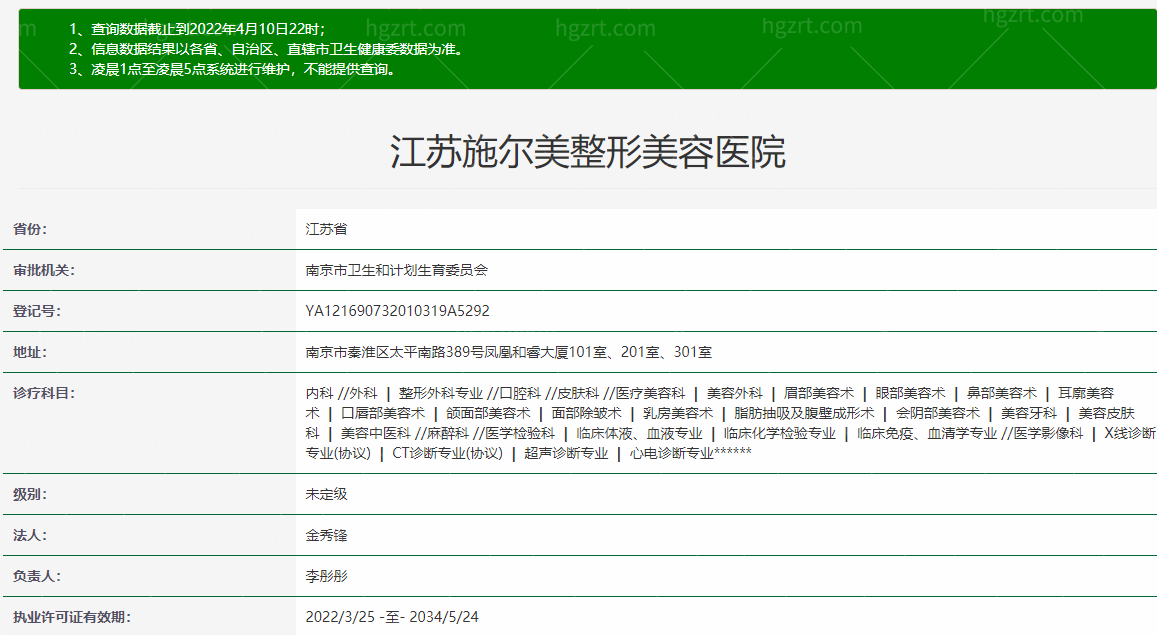Screen dimensions: 1157x635
Task: Click the hospital title 江苏施尔美整形美容医院
Action: pyautogui.click(x=587, y=152)
